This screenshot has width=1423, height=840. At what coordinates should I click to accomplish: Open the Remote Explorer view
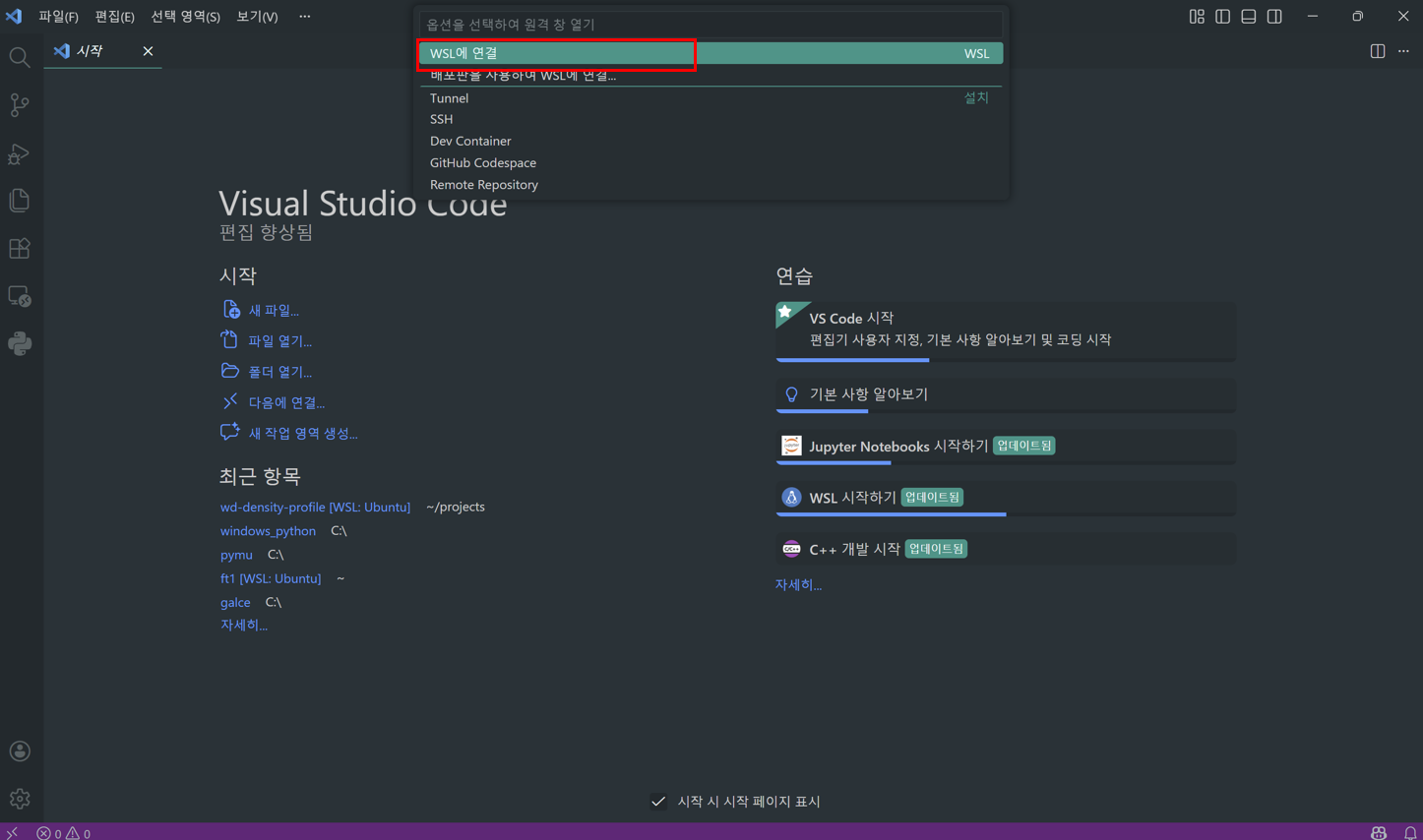20,296
